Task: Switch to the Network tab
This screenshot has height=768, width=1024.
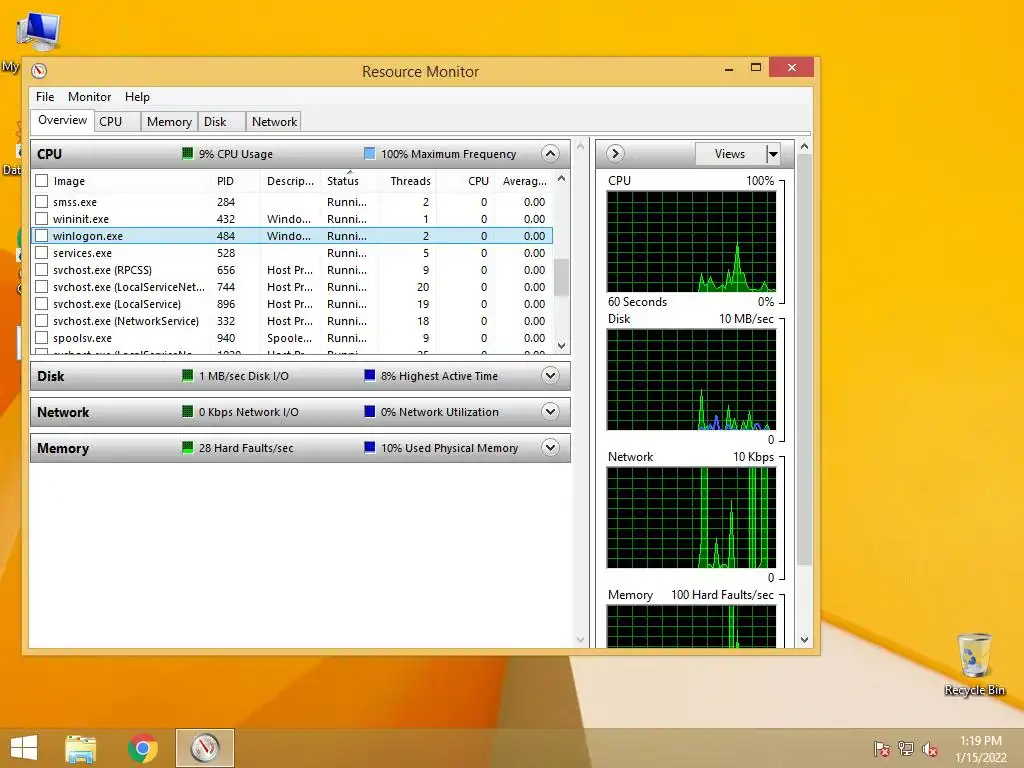Action: (x=274, y=121)
